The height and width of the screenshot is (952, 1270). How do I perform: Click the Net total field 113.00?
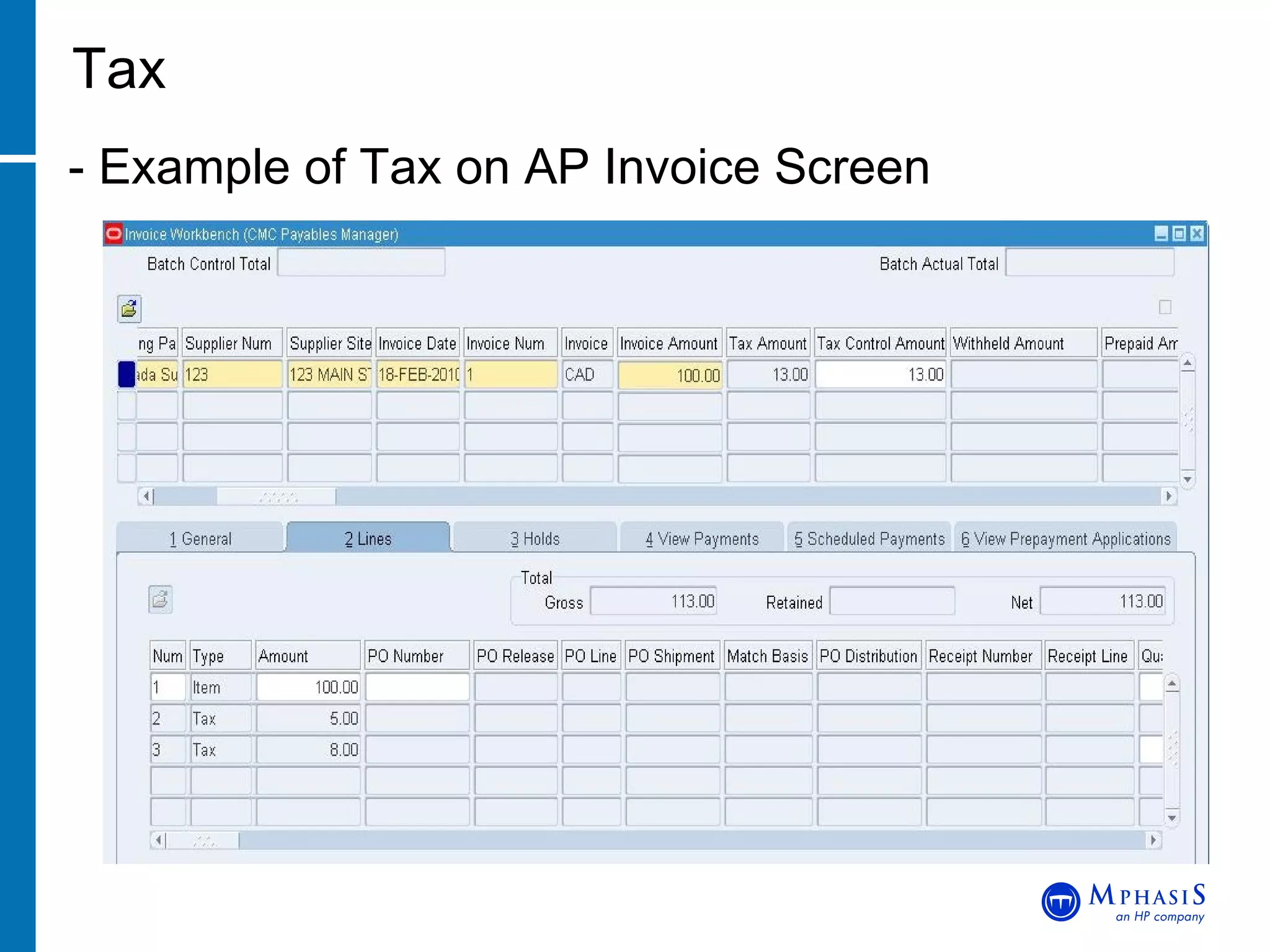[1103, 601]
